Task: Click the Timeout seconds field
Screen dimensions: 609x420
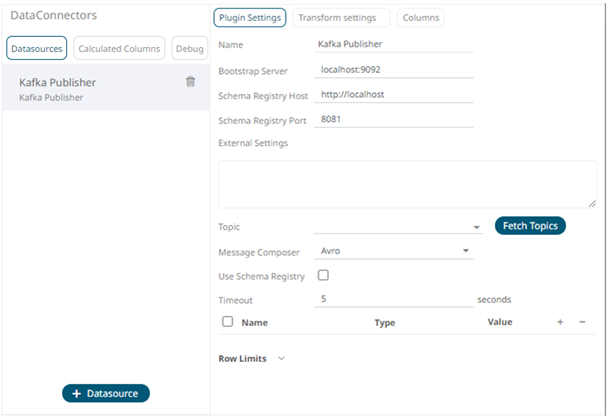Action: click(393, 299)
